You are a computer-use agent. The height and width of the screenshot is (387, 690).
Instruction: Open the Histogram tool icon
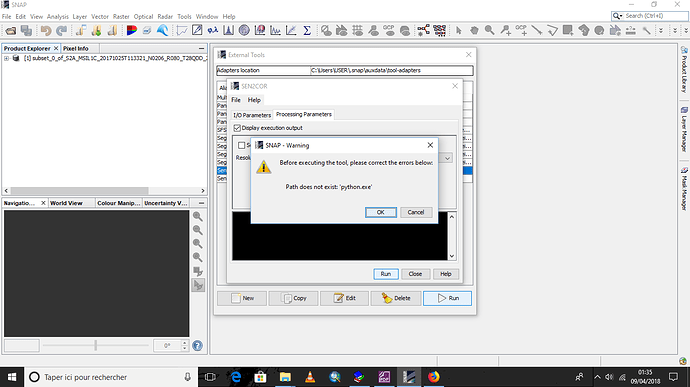point(228,30)
